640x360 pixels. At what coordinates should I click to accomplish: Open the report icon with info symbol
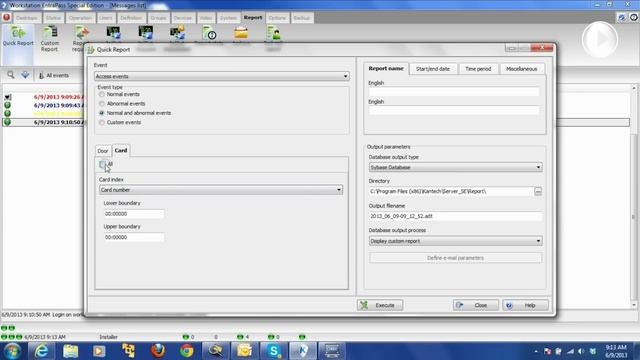(209, 34)
